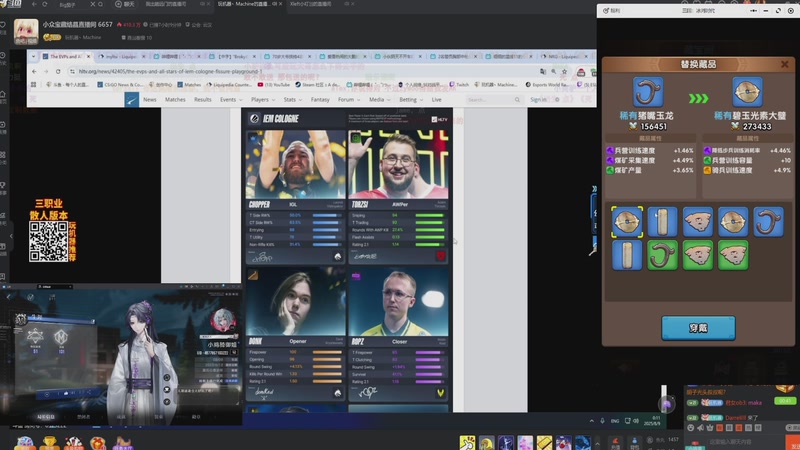Click the 兵营训练容量 +10 attribute

coord(747,160)
